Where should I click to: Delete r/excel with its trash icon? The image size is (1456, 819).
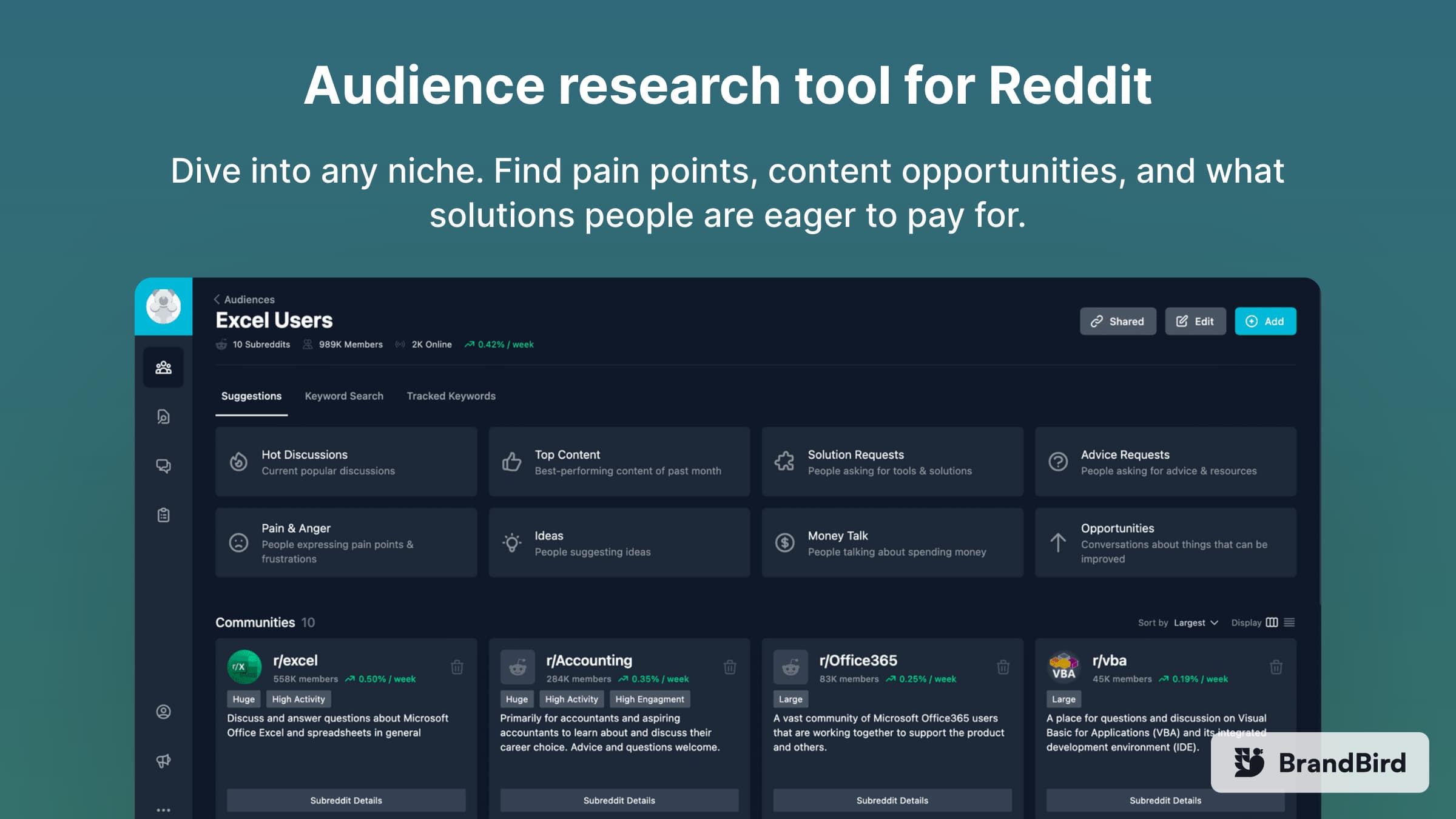pos(457,667)
